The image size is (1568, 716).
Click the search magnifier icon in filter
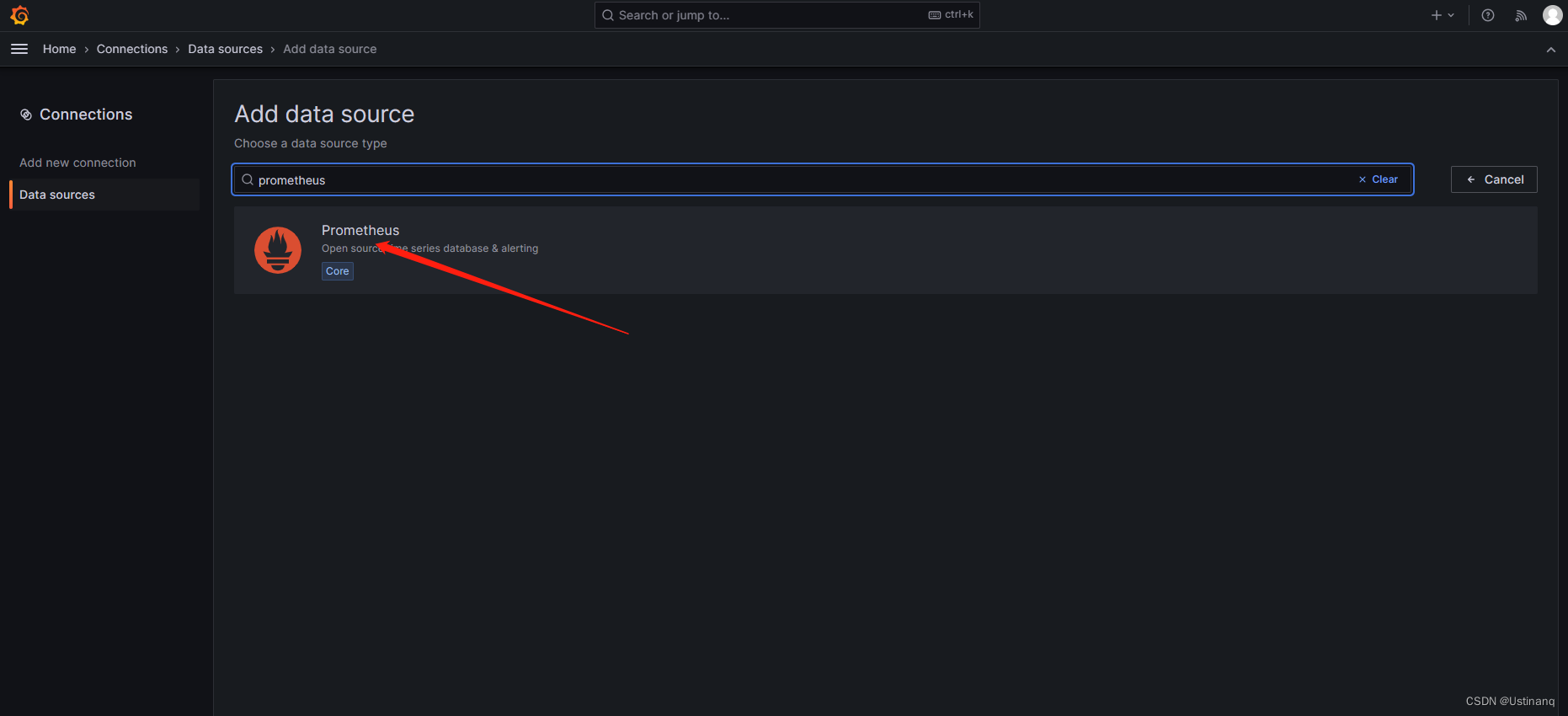coord(248,179)
